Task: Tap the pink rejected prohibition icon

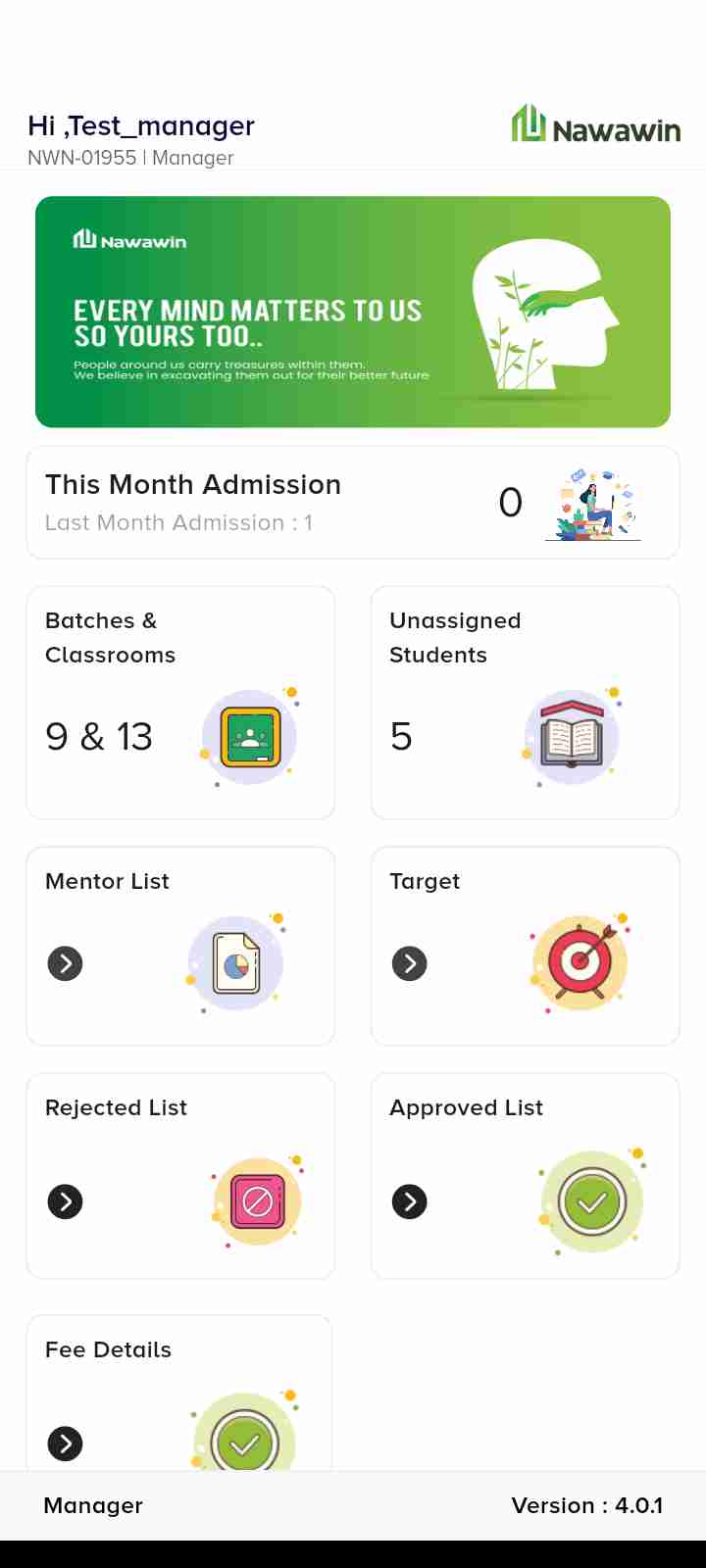Action: (x=258, y=1201)
